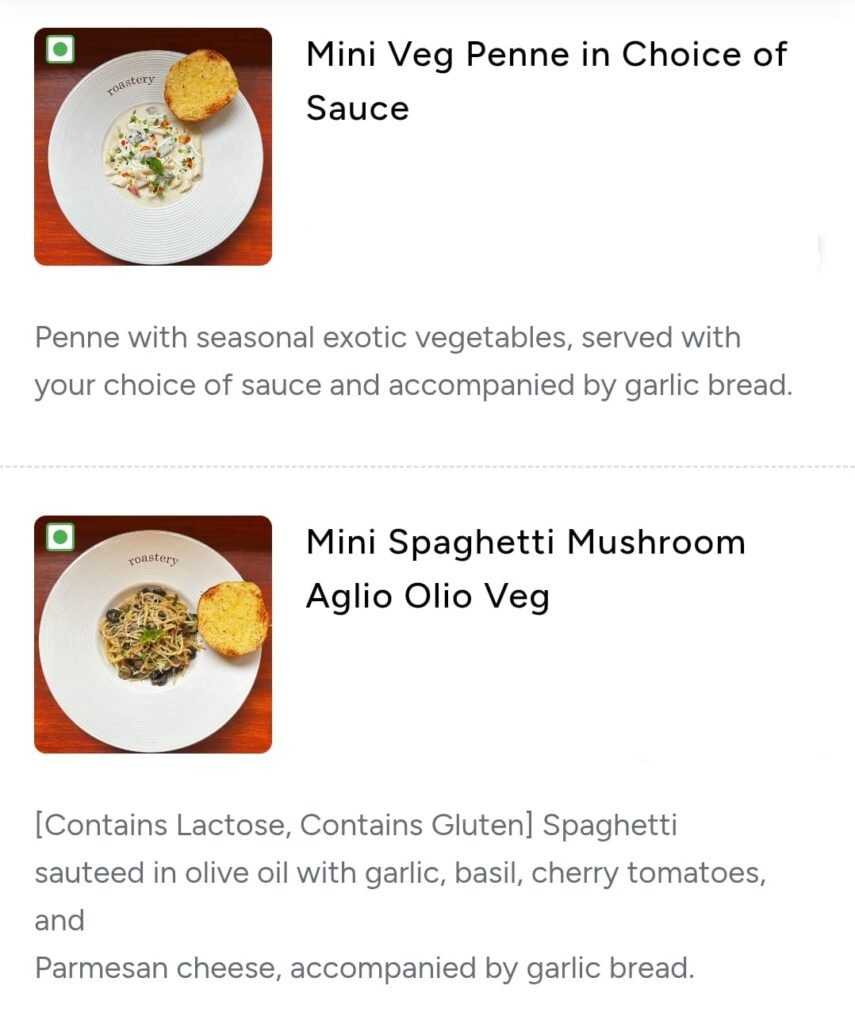Click the green veg indicator on Spaghetti photo
855x1024 pixels.
(60, 537)
